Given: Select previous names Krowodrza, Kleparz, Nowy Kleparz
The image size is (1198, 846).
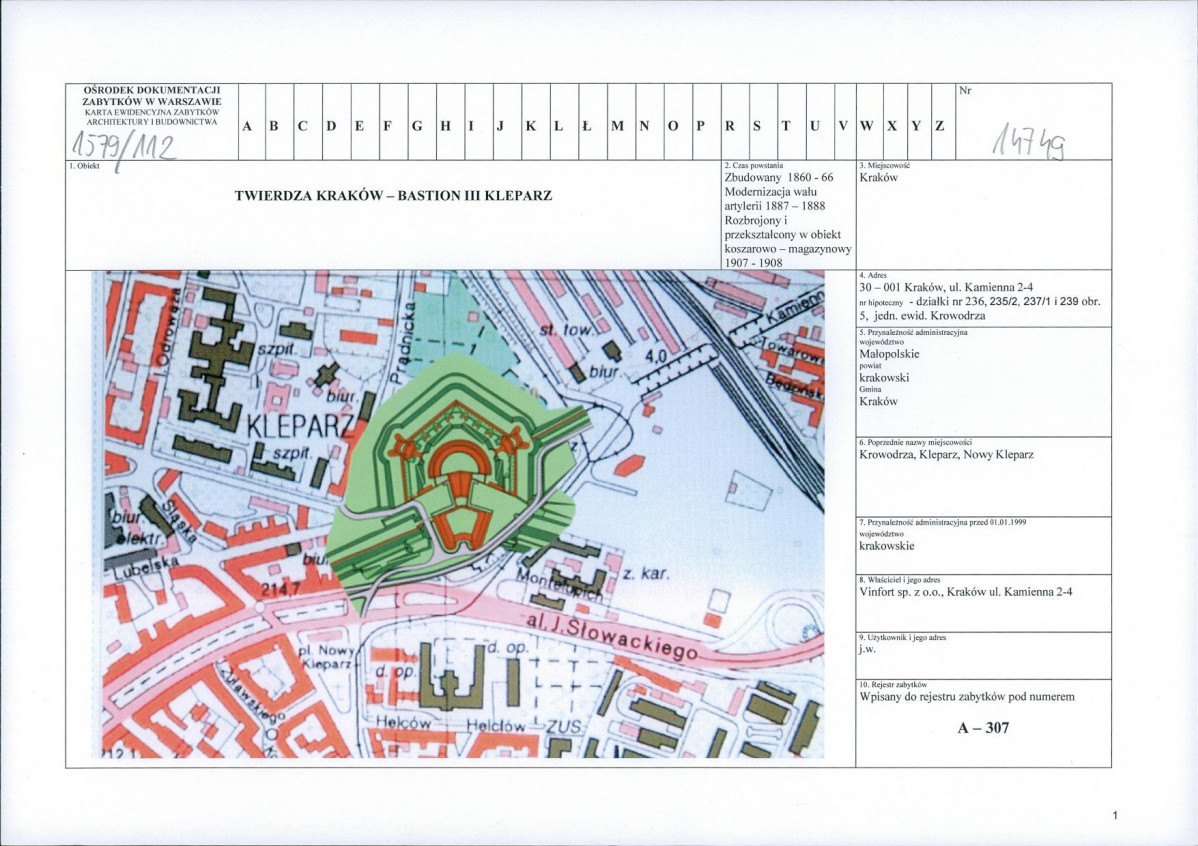Looking at the screenshot, I should pos(946,454).
